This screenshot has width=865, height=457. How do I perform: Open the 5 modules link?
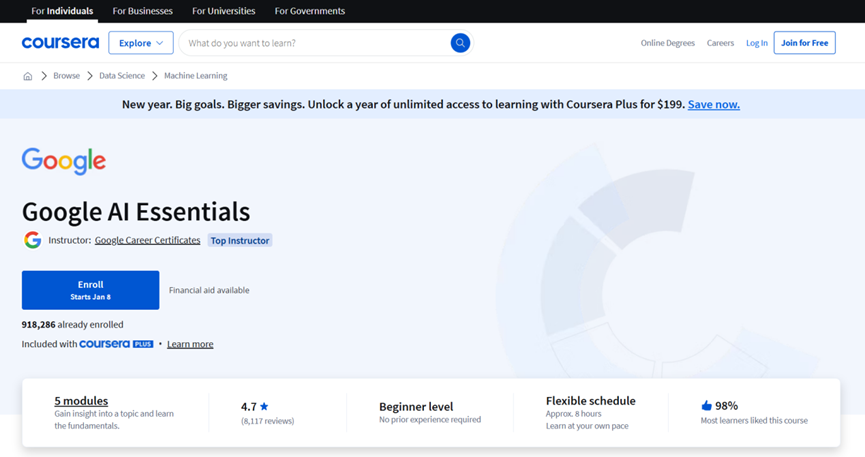coord(81,401)
